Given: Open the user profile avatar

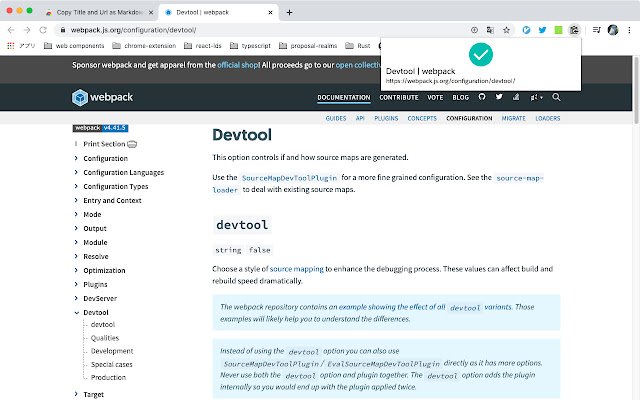Looking at the screenshot, I should point(613,30).
